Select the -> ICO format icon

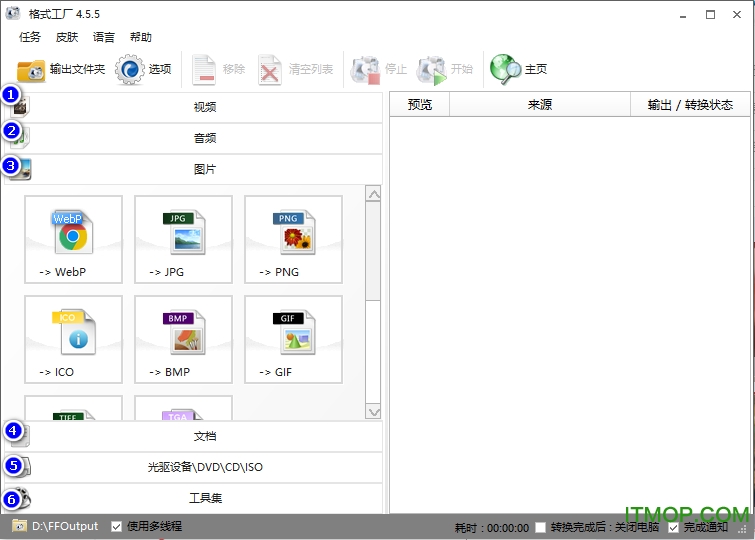tap(73, 339)
